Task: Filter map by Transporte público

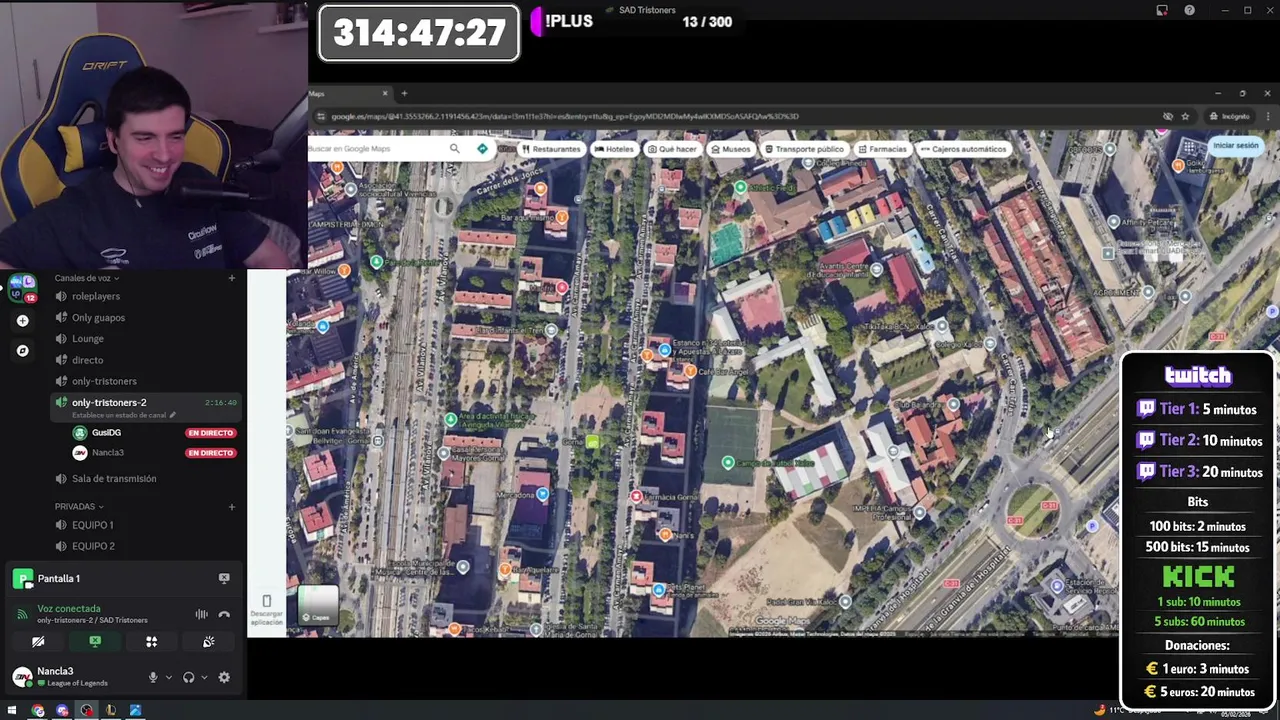Action: [804, 149]
